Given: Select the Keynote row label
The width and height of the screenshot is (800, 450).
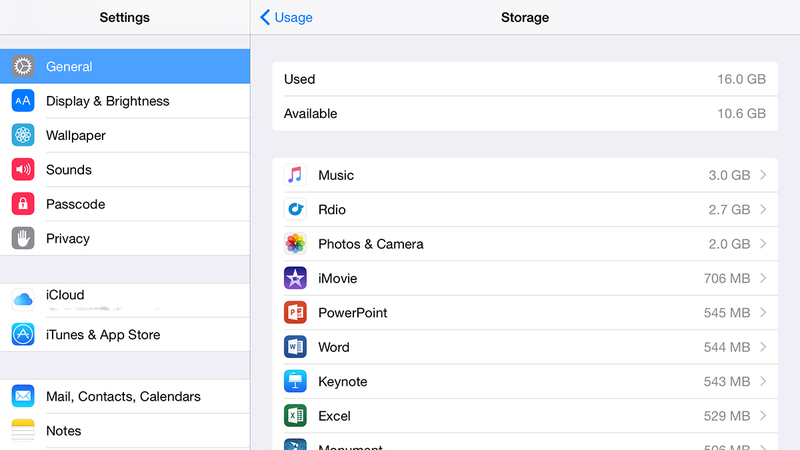Looking at the screenshot, I should (x=342, y=382).
